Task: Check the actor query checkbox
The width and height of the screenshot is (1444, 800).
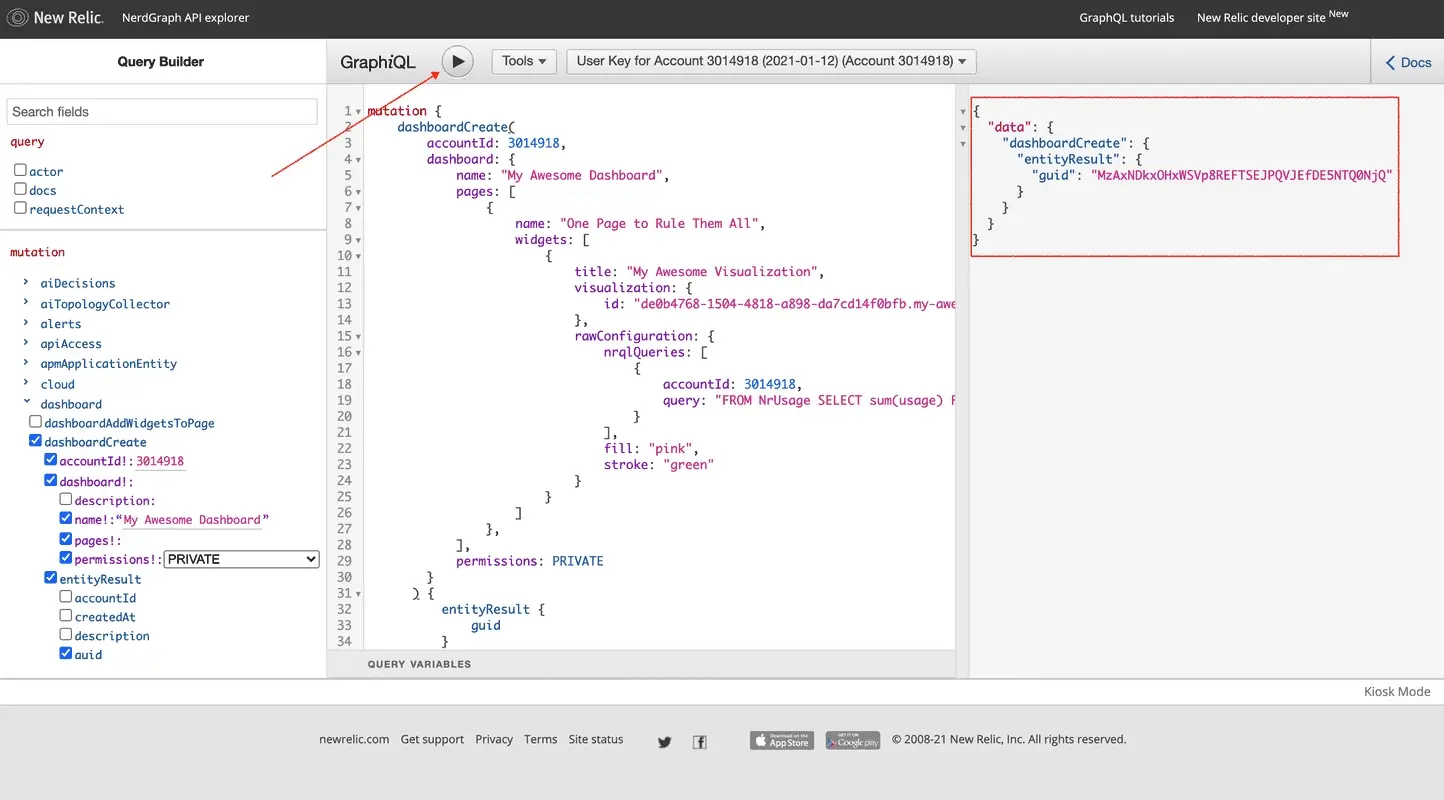Action: (x=20, y=170)
